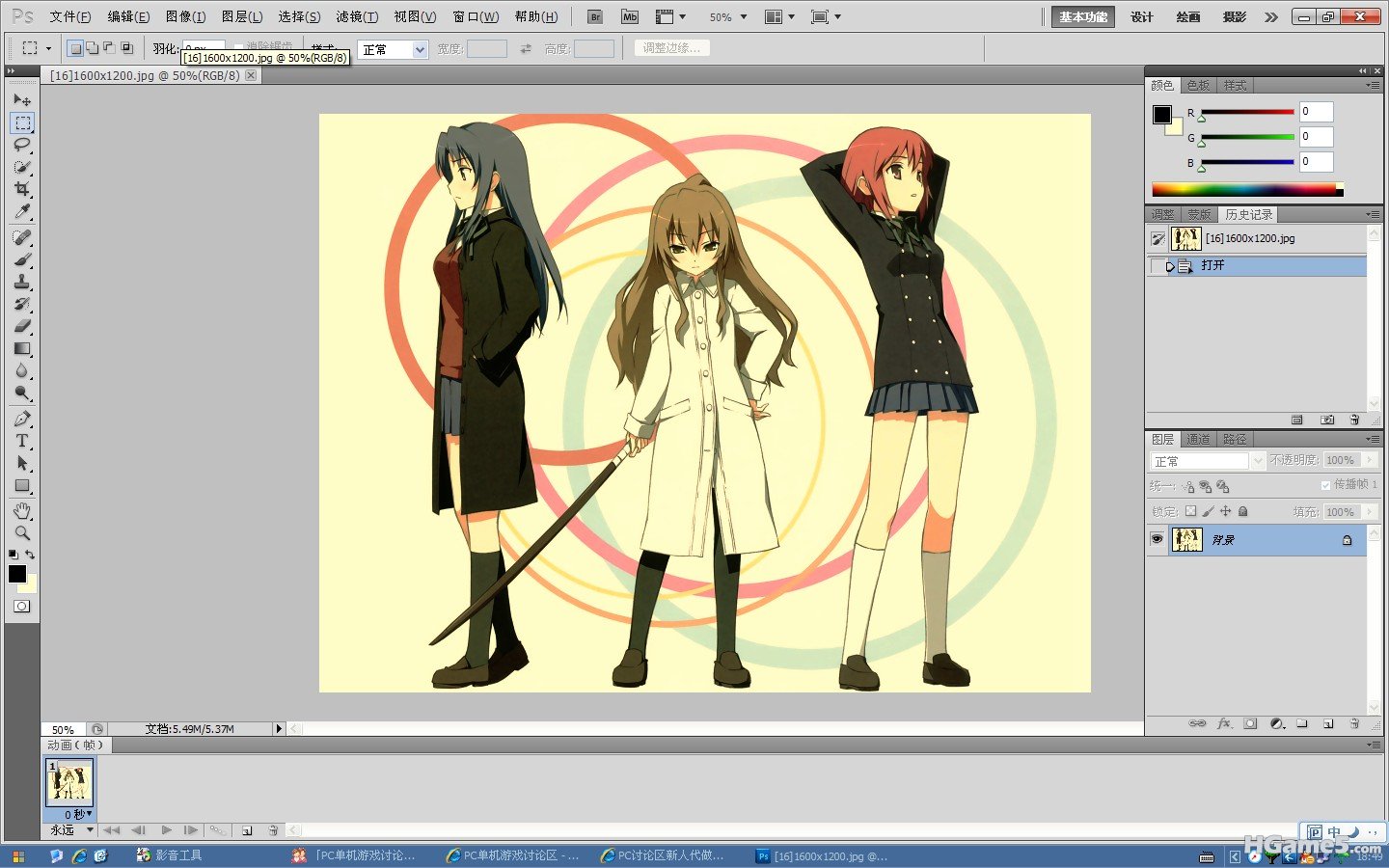Switch to the 设计 workspace

1142,16
